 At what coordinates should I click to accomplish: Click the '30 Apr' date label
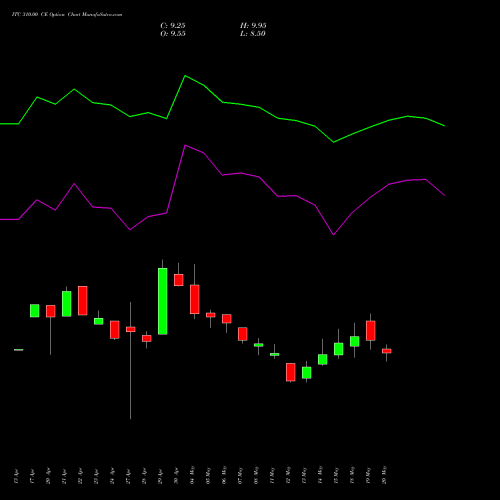coord(176,477)
